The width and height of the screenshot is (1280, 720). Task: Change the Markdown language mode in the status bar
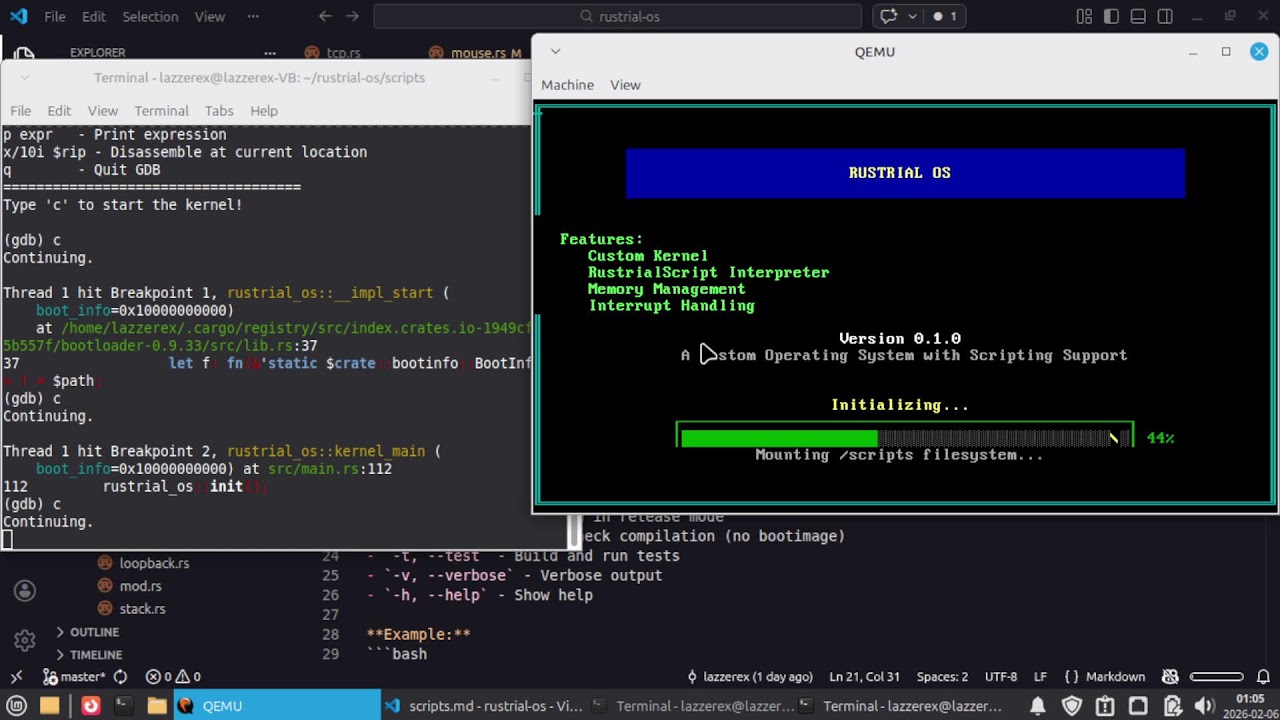click(1115, 677)
